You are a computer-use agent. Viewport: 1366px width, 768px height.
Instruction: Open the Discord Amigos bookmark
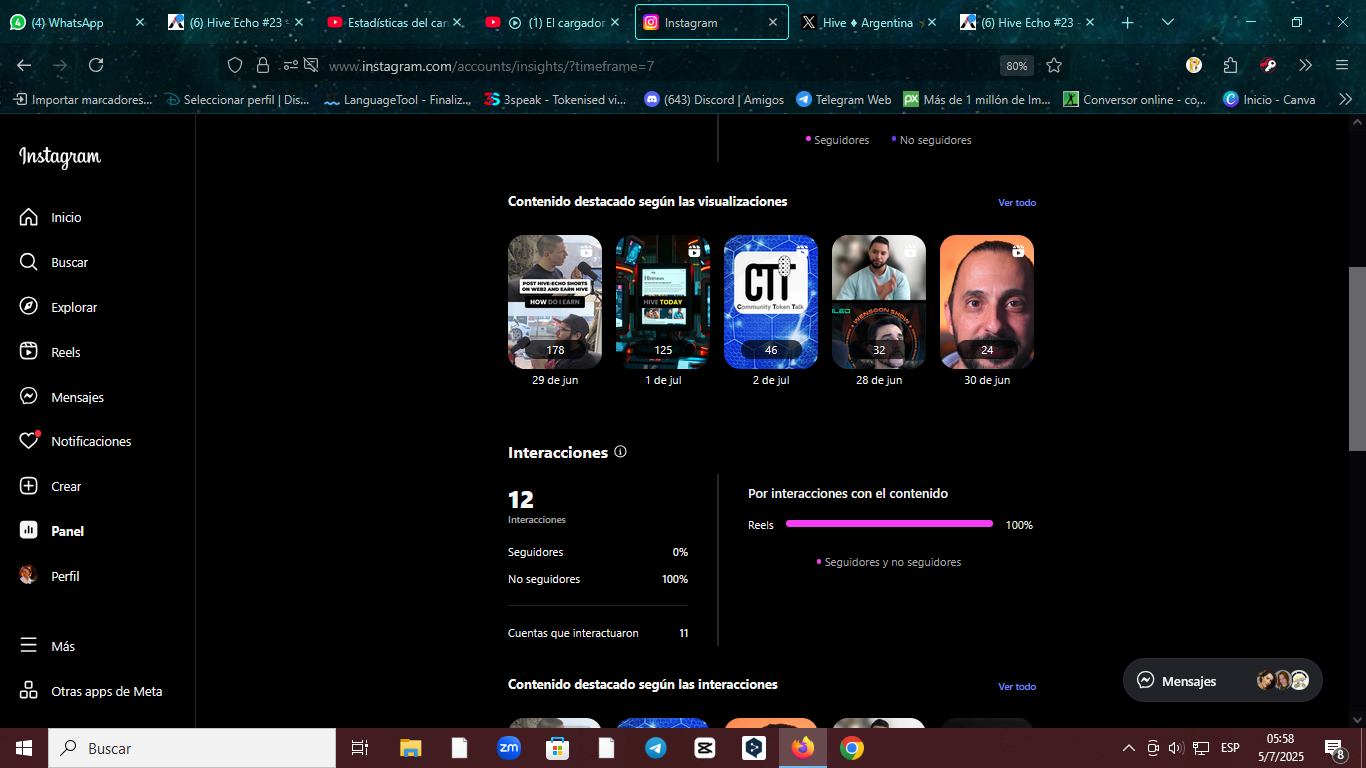[715, 99]
